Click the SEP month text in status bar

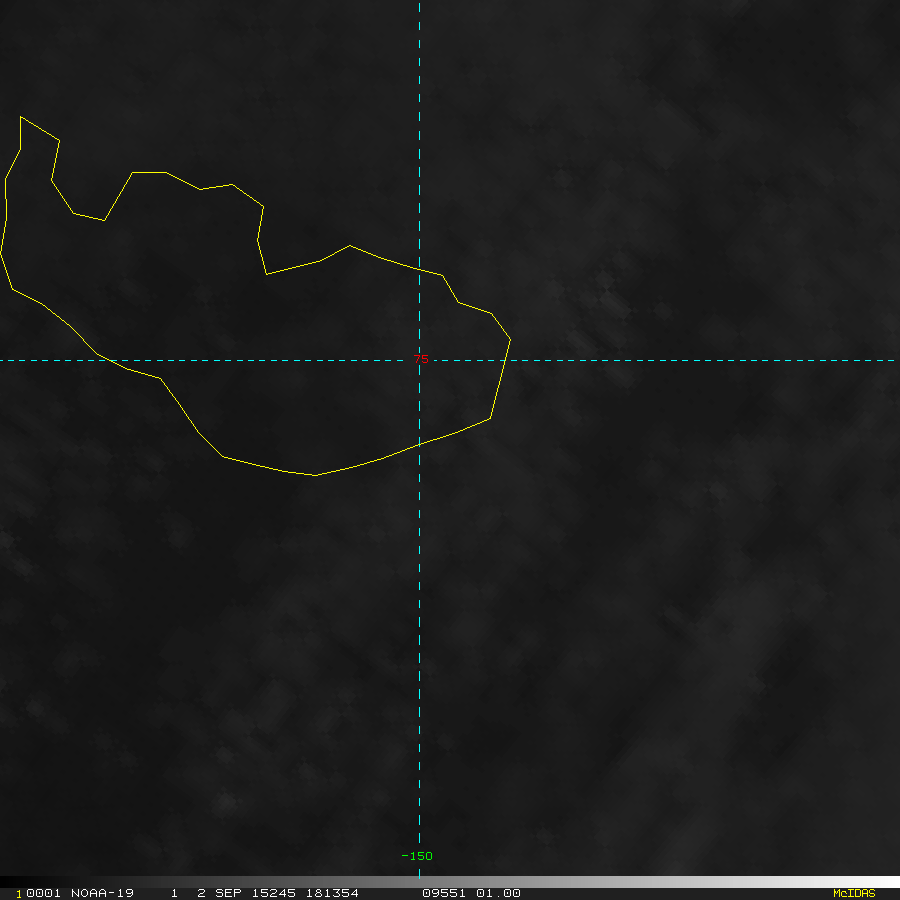click(x=226, y=893)
